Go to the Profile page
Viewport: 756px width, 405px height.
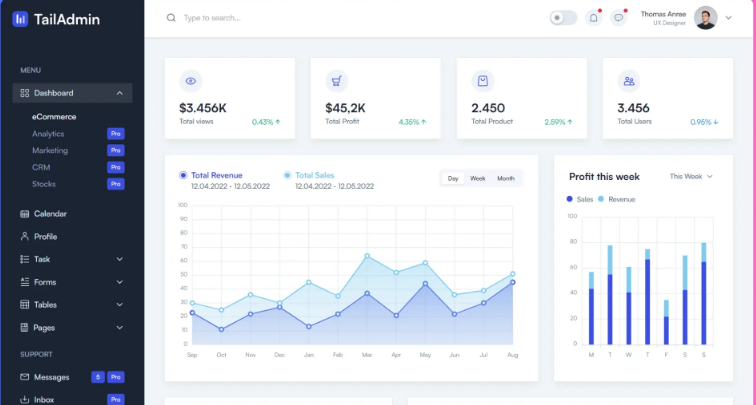pyautogui.click(x=46, y=236)
